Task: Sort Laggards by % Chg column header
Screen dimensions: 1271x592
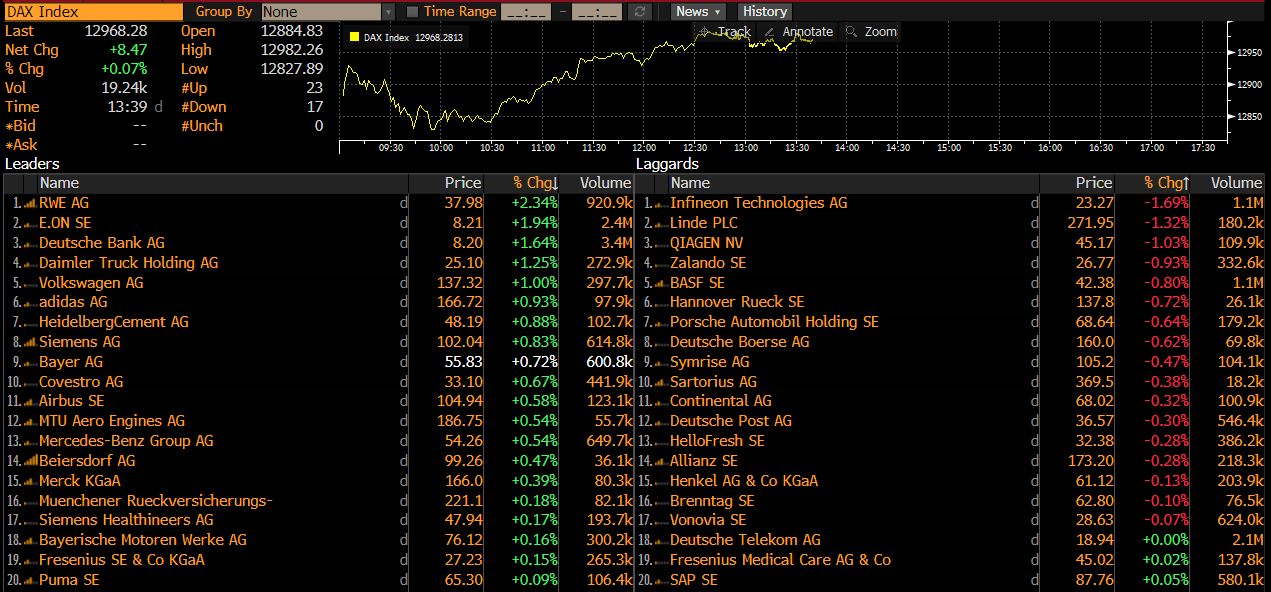Action: click(1166, 183)
